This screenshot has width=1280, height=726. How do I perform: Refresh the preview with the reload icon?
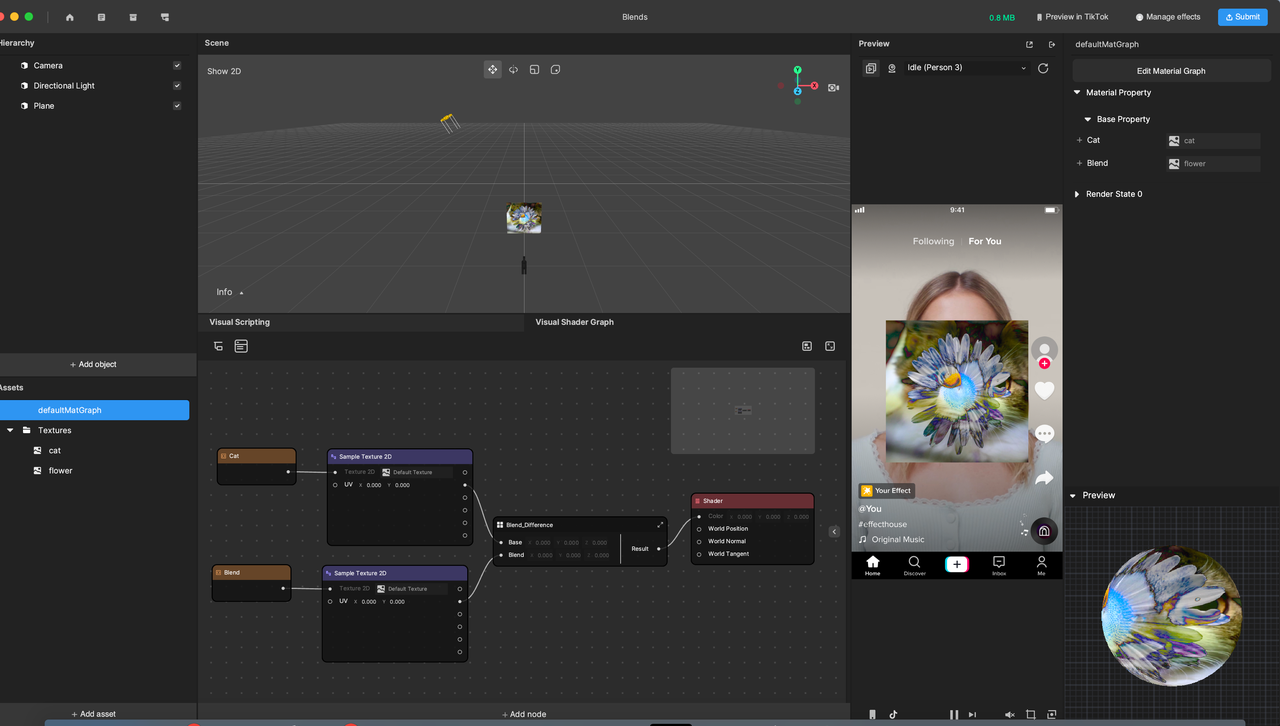point(1043,68)
